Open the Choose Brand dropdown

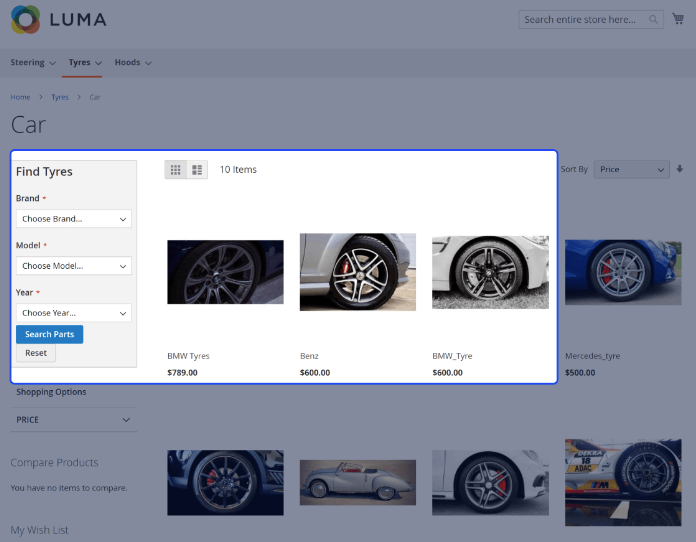tap(74, 219)
